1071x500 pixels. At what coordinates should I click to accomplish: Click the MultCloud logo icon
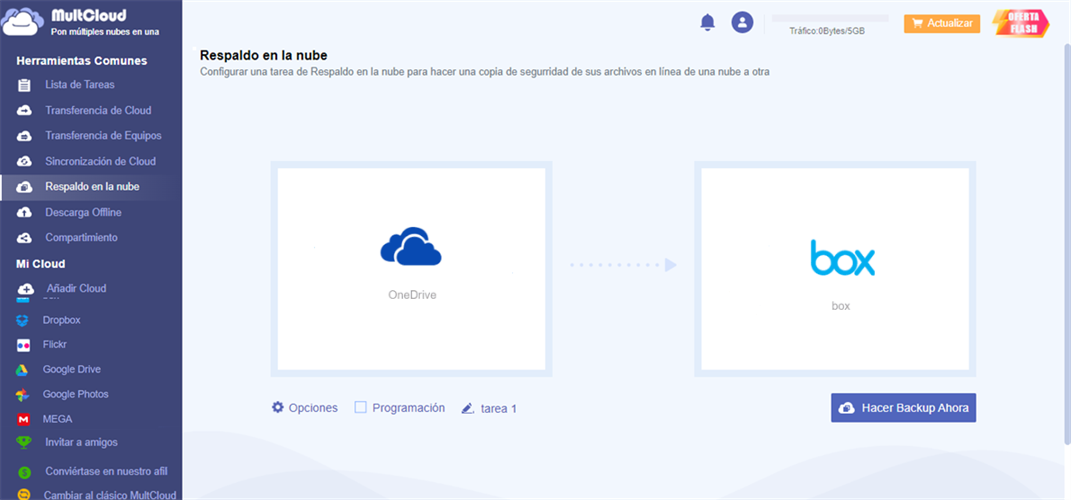[x=23, y=21]
